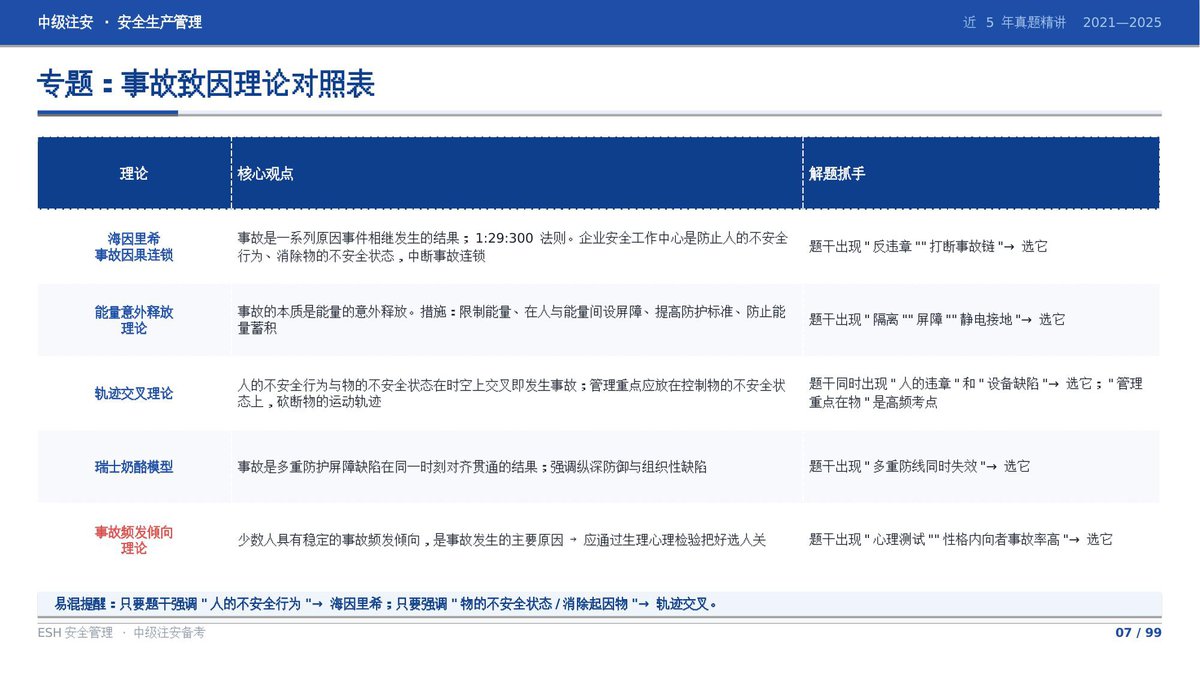Select the red 事故频发倾向 理论 cell
1200x674 pixels.
134,540
